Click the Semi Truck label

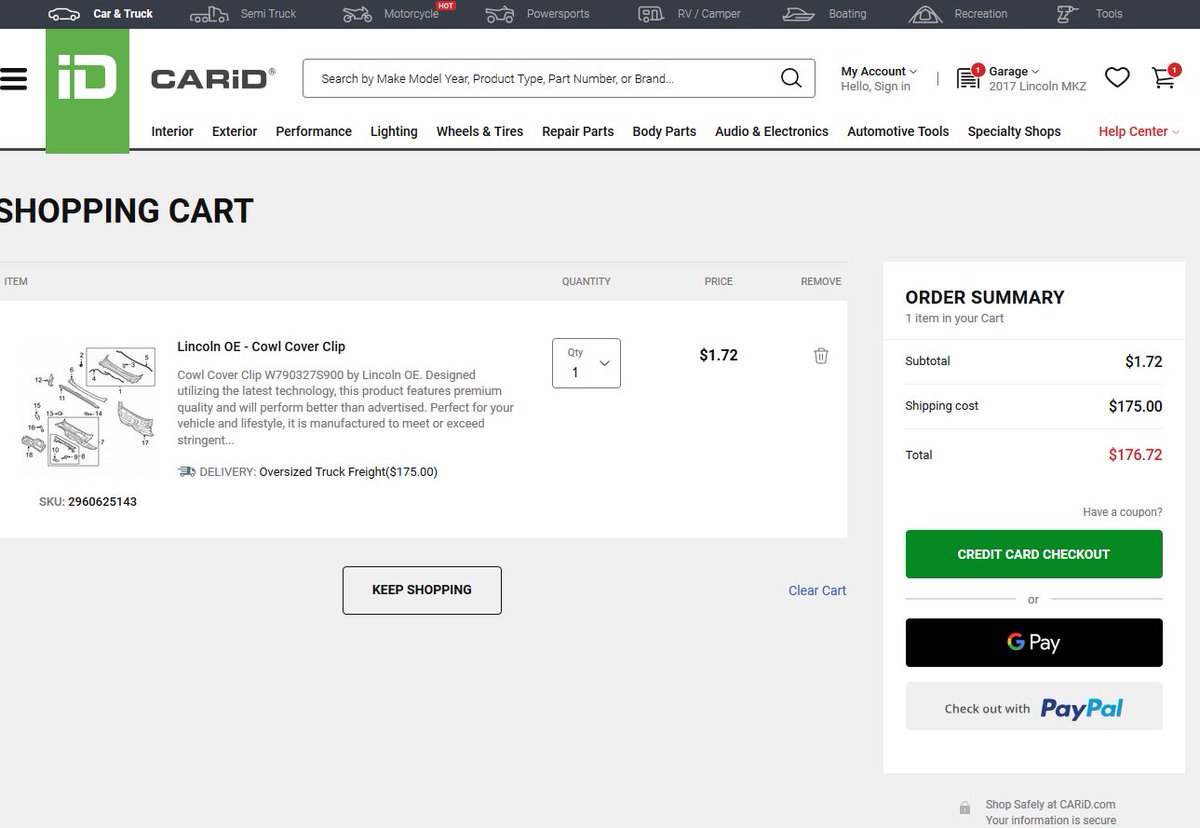click(268, 14)
